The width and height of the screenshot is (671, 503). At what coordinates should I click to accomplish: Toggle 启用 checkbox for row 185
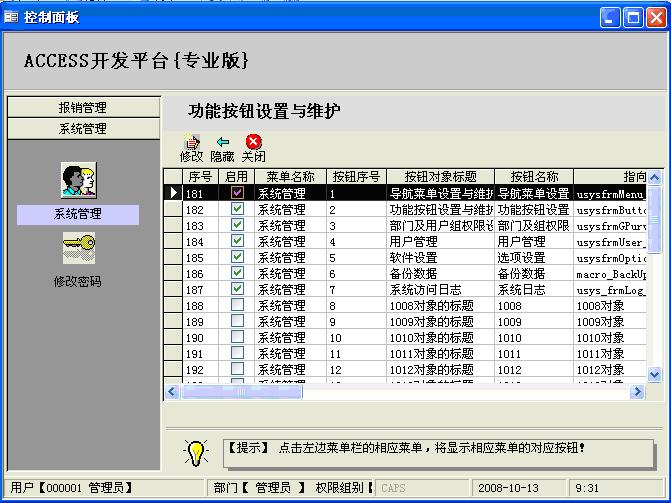coord(237,256)
